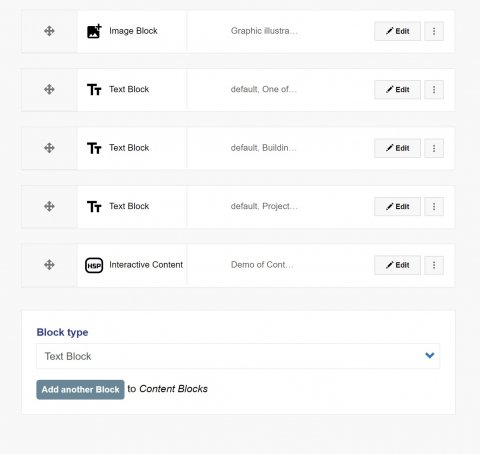Open more options for 'Buildin' Text Block

(x=434, y=148)
